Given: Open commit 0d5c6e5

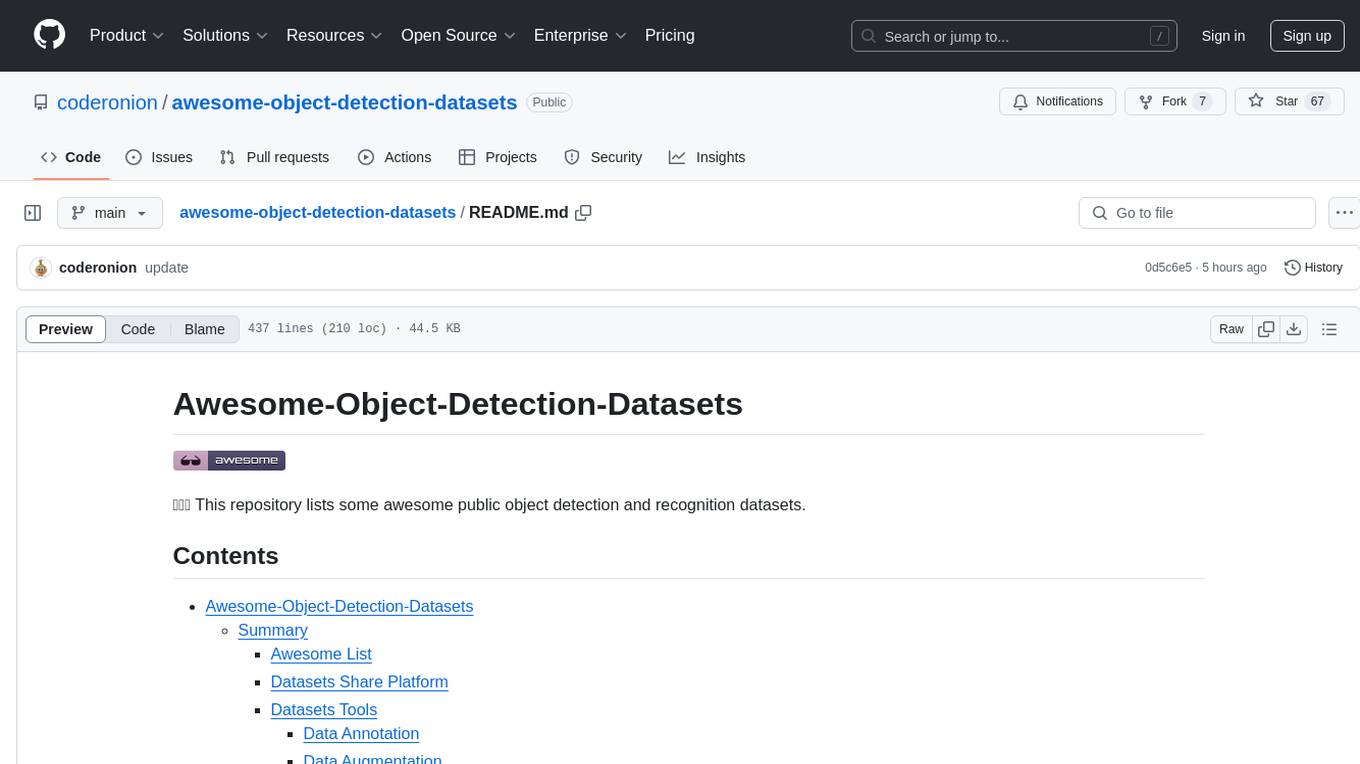Looking at the screenshot, I should pyautogui.click(x=1168, y=268).
